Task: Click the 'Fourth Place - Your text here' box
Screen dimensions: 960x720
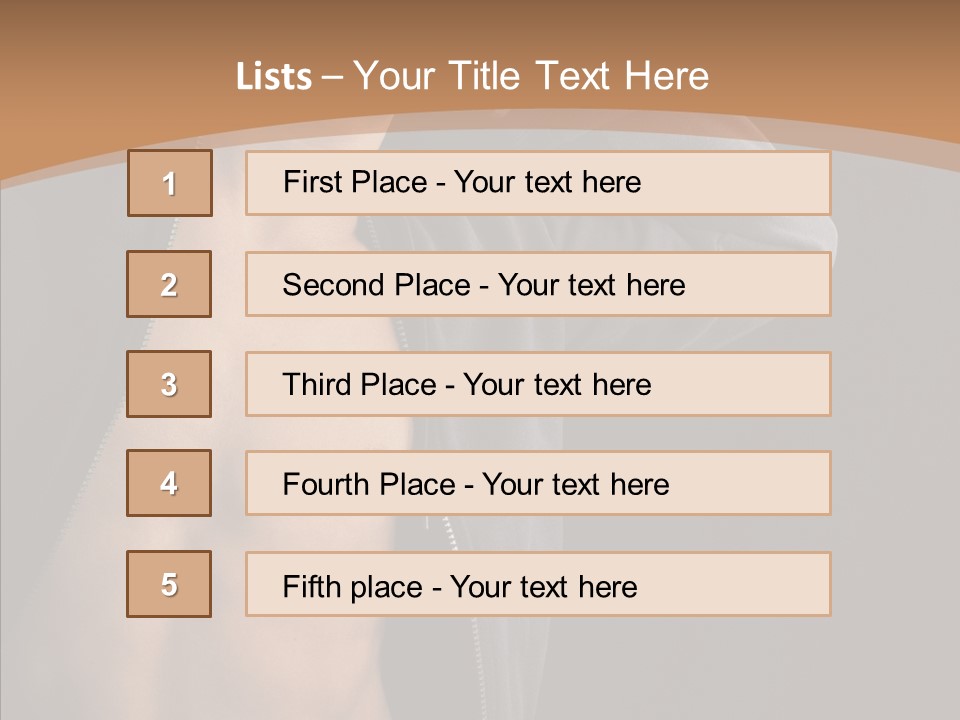Action: coord(538,483)
